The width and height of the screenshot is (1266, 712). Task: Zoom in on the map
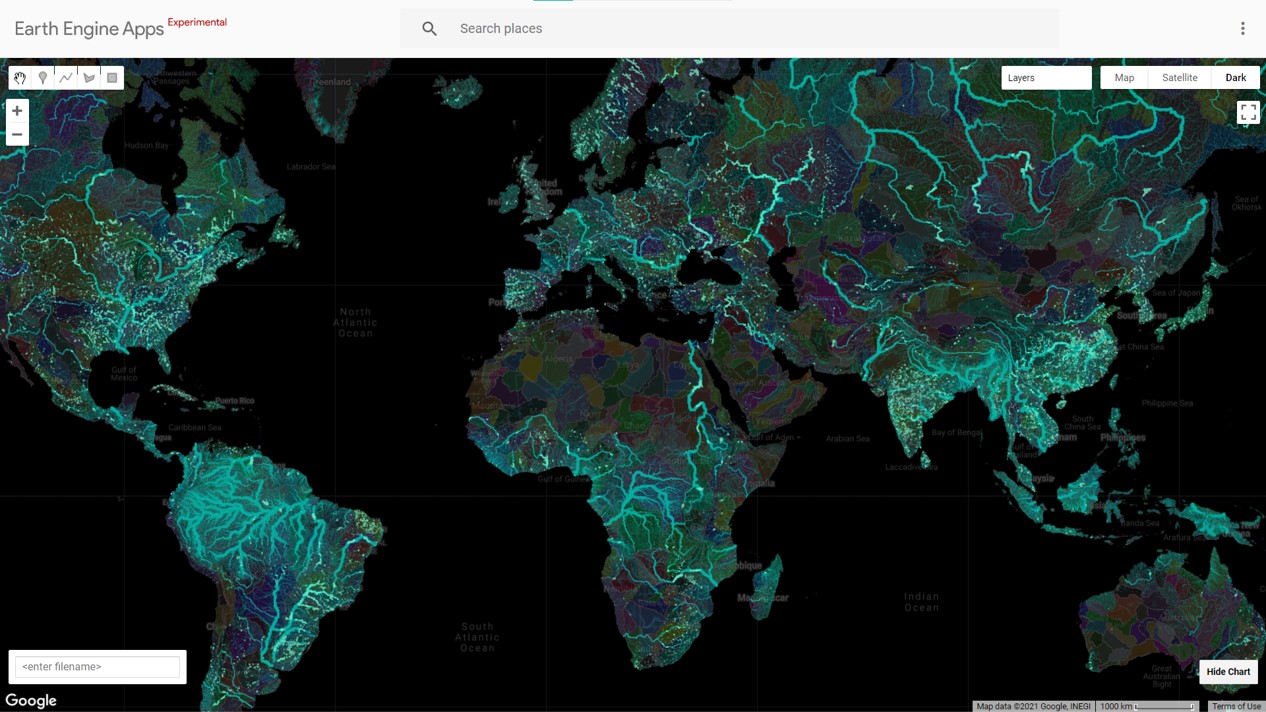pyautogui.click(x=16, y=111)
